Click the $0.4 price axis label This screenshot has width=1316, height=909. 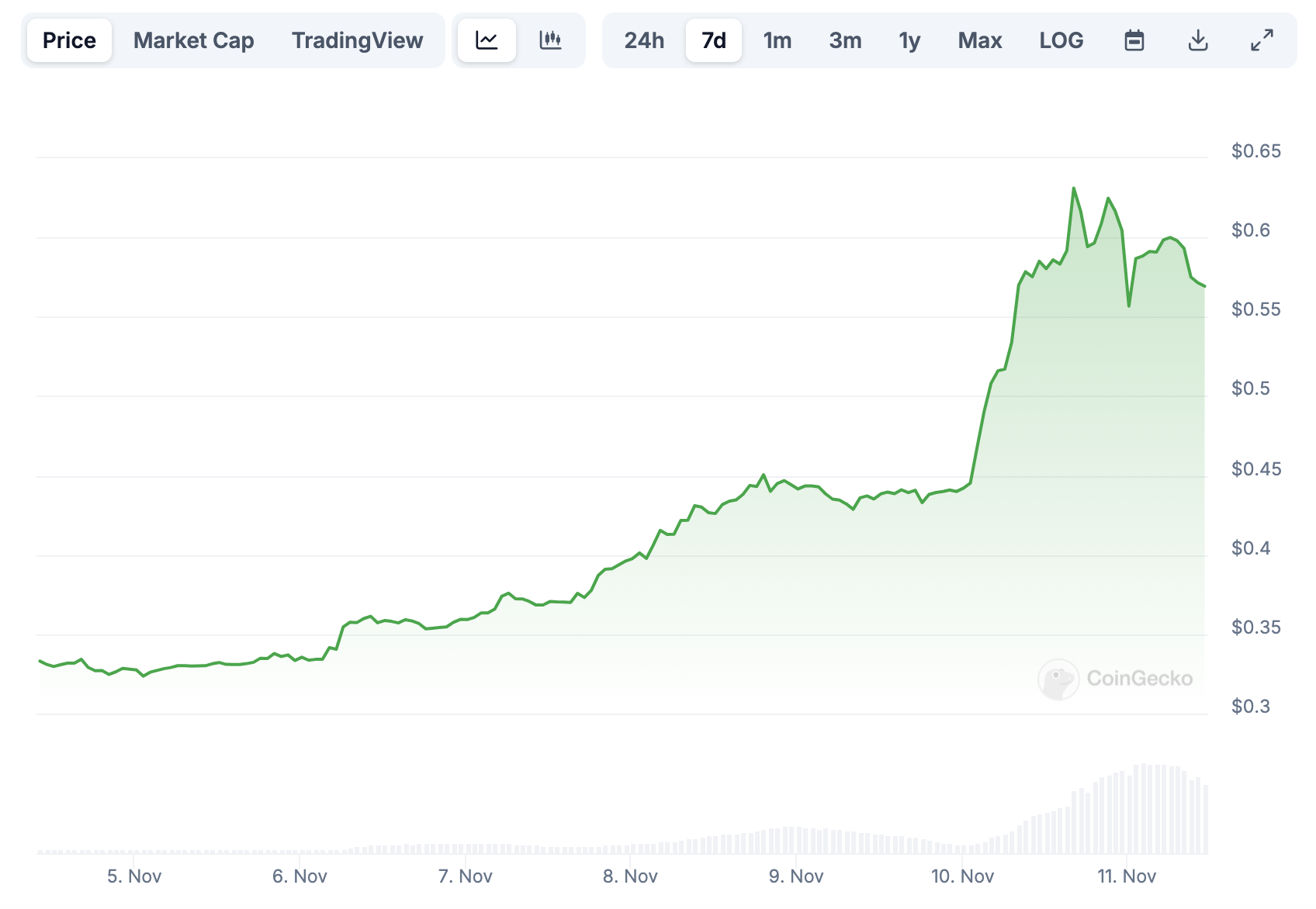1251,548
